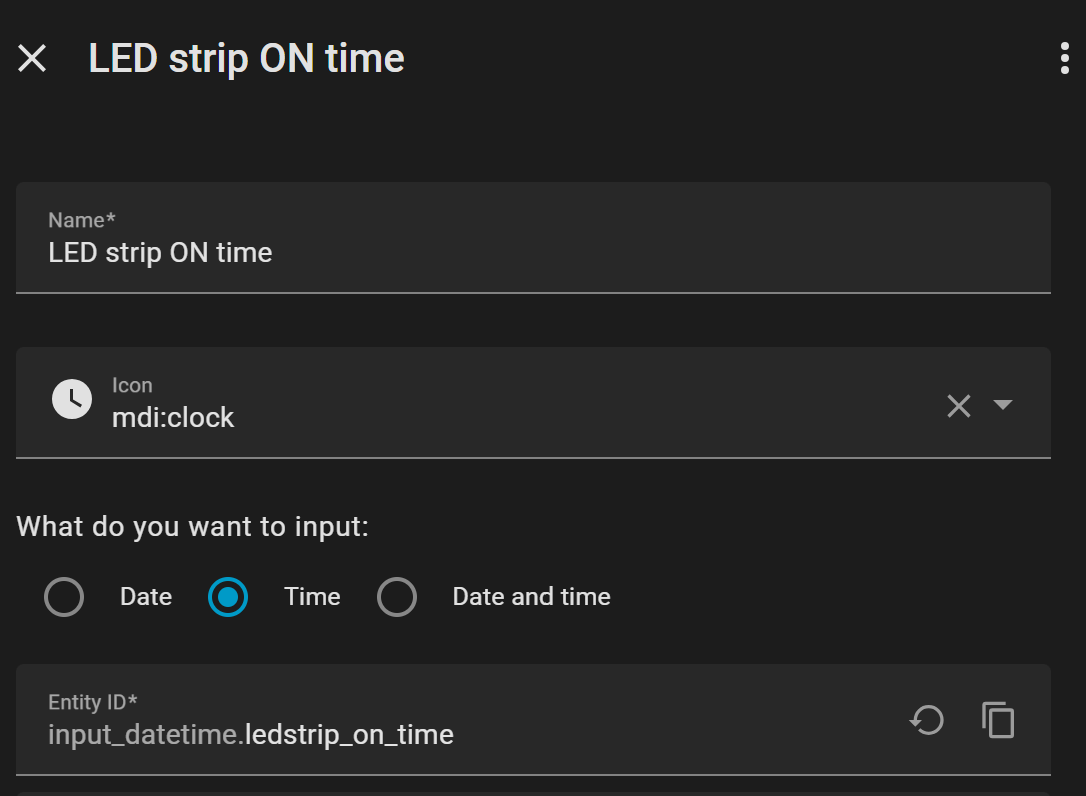Copy the entity ID to clipboard
The image size is (1086, 796).
[x=998, y=720]
